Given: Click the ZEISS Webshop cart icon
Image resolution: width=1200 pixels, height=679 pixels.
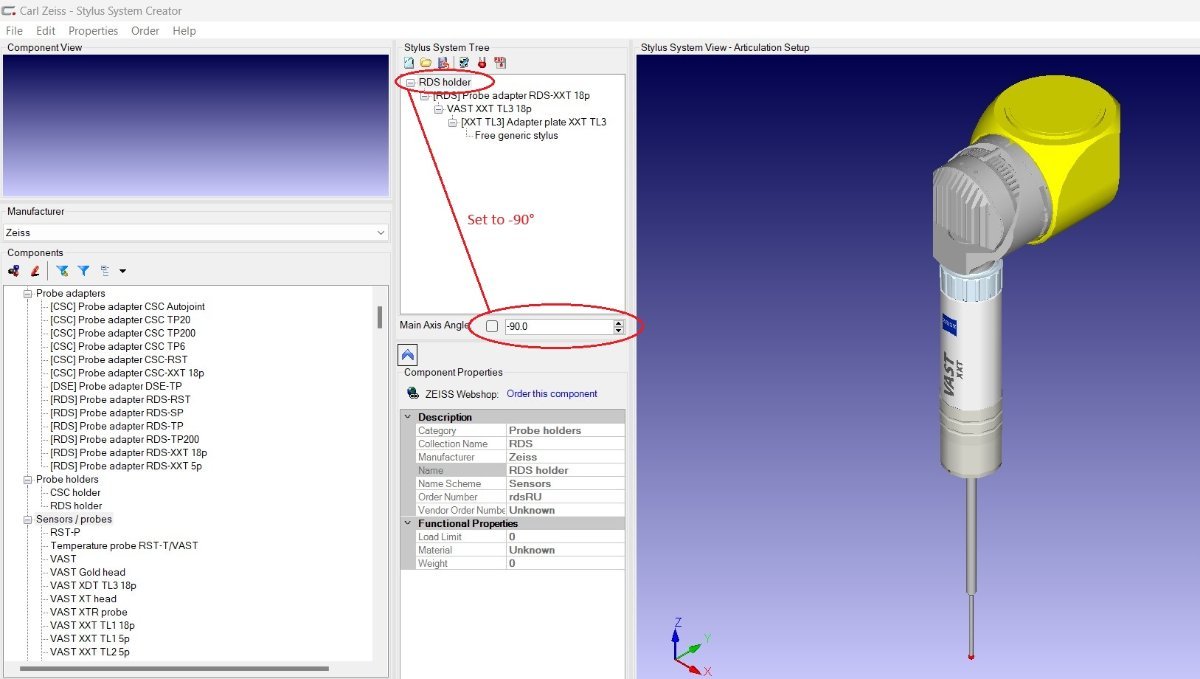Looking at the screenshot, I should pos(413,394).
